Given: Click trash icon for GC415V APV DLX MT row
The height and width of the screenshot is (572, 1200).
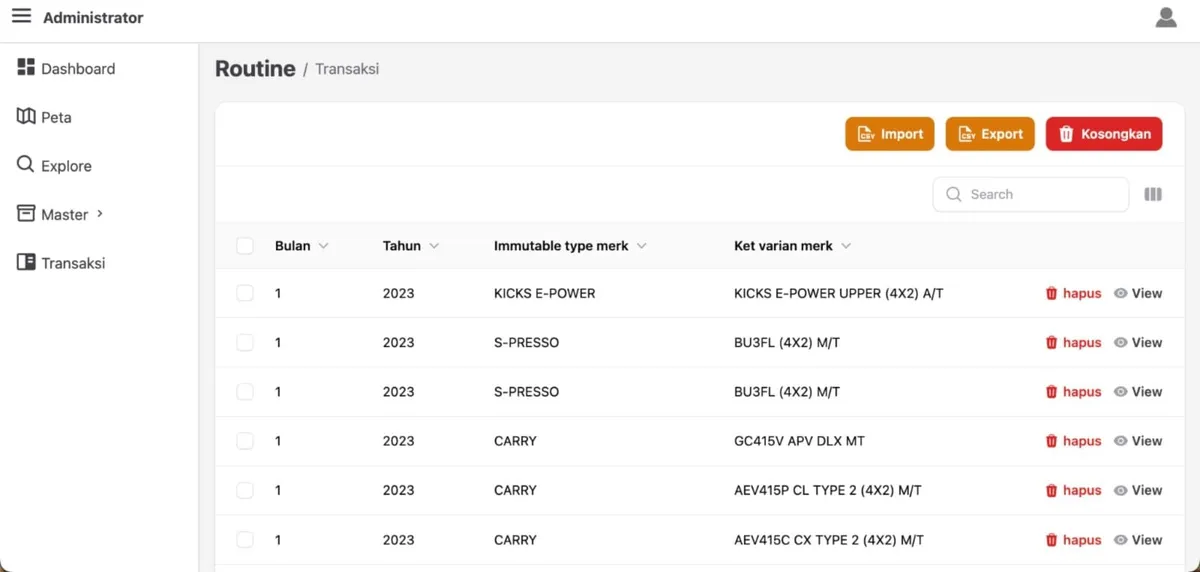Looking at the screenshot, I should 1051,441.
